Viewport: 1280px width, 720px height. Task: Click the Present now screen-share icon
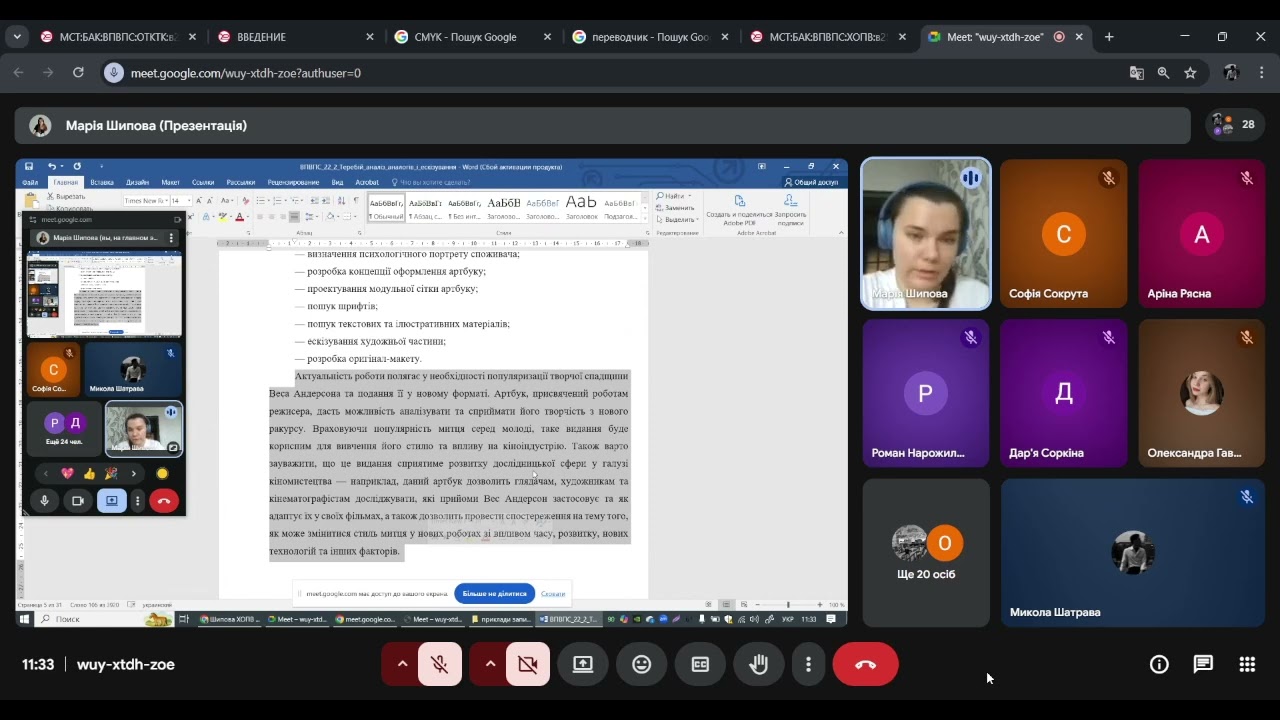click(x=583, y=664)
